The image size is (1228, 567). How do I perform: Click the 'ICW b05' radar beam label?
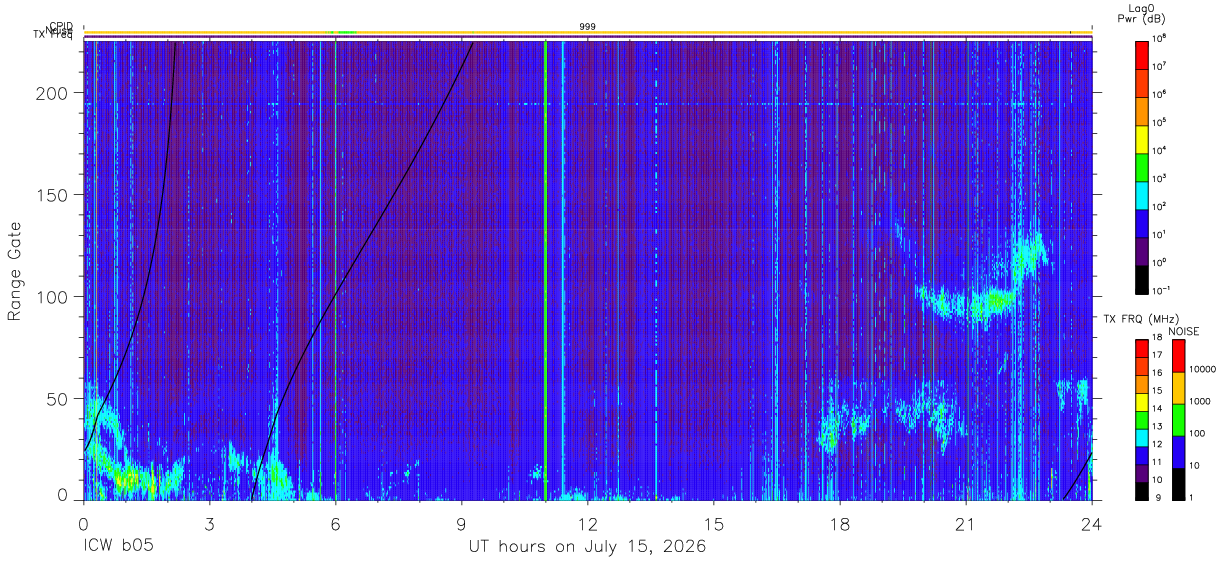[x=119, y=547]
